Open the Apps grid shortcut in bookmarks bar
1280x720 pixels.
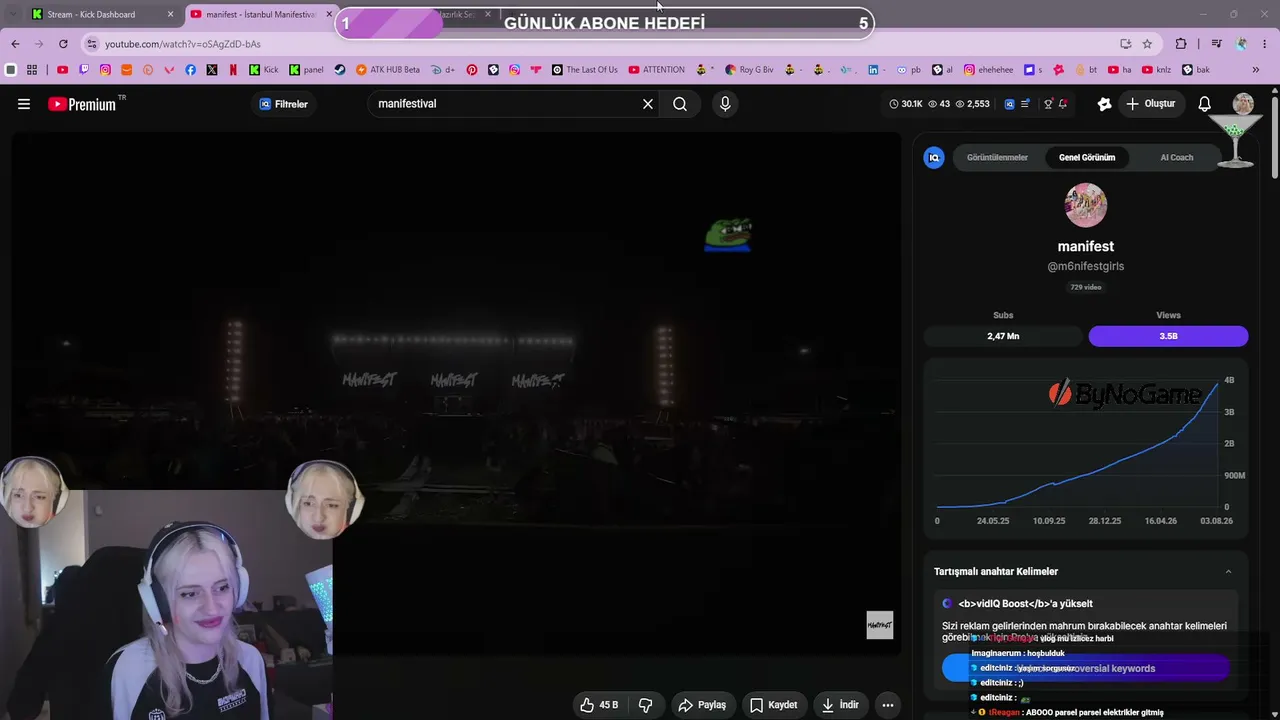(x=32, y=70)
